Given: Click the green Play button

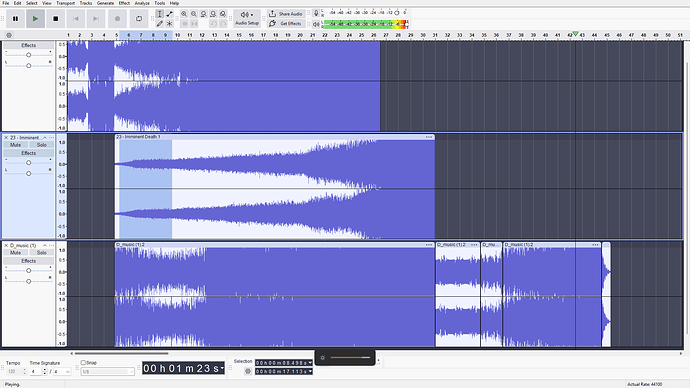Looking at the screenshot, I should 35,18.
